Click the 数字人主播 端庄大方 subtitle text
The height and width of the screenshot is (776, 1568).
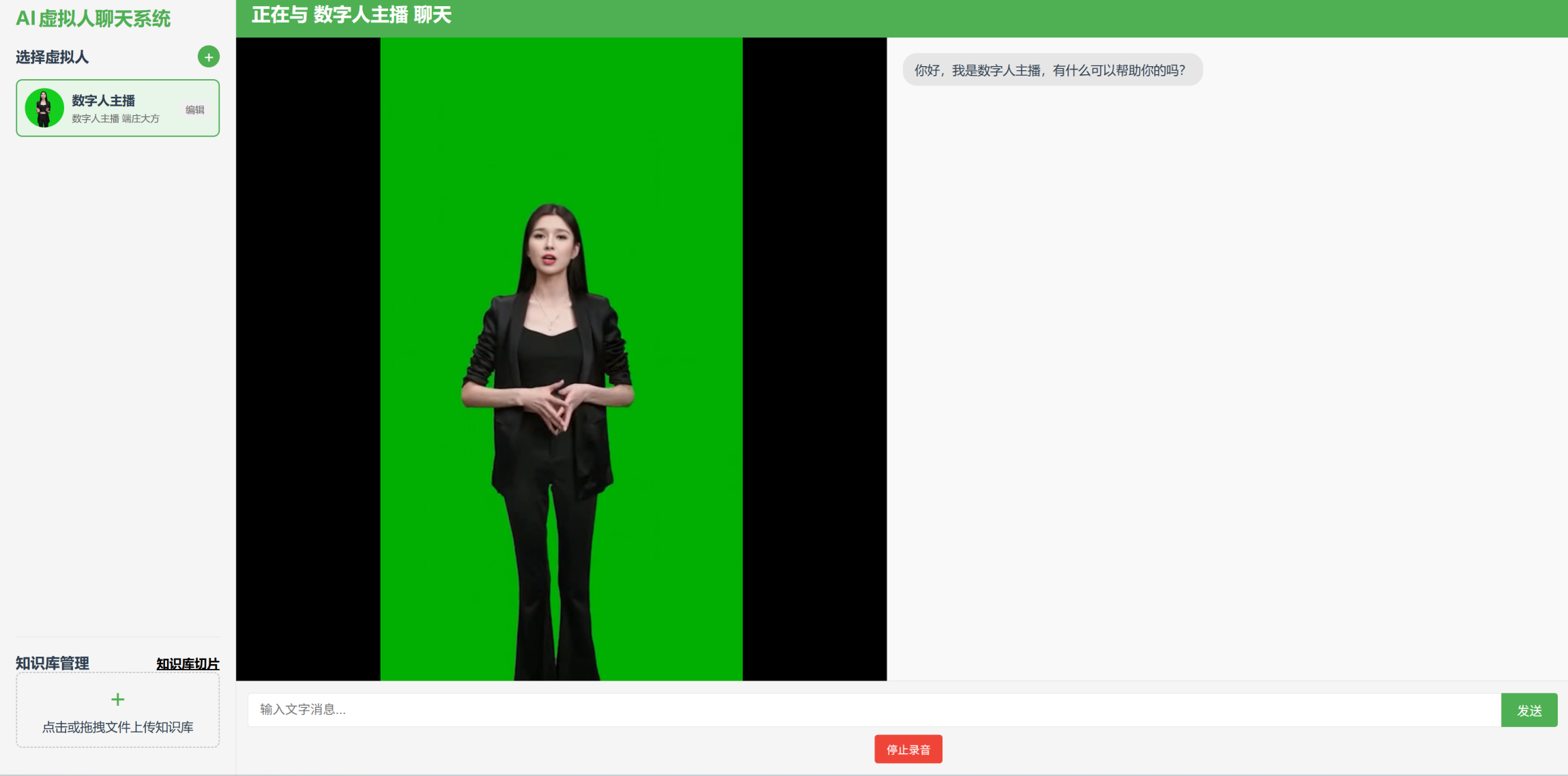pyautogui.click(x=115, y=119)
